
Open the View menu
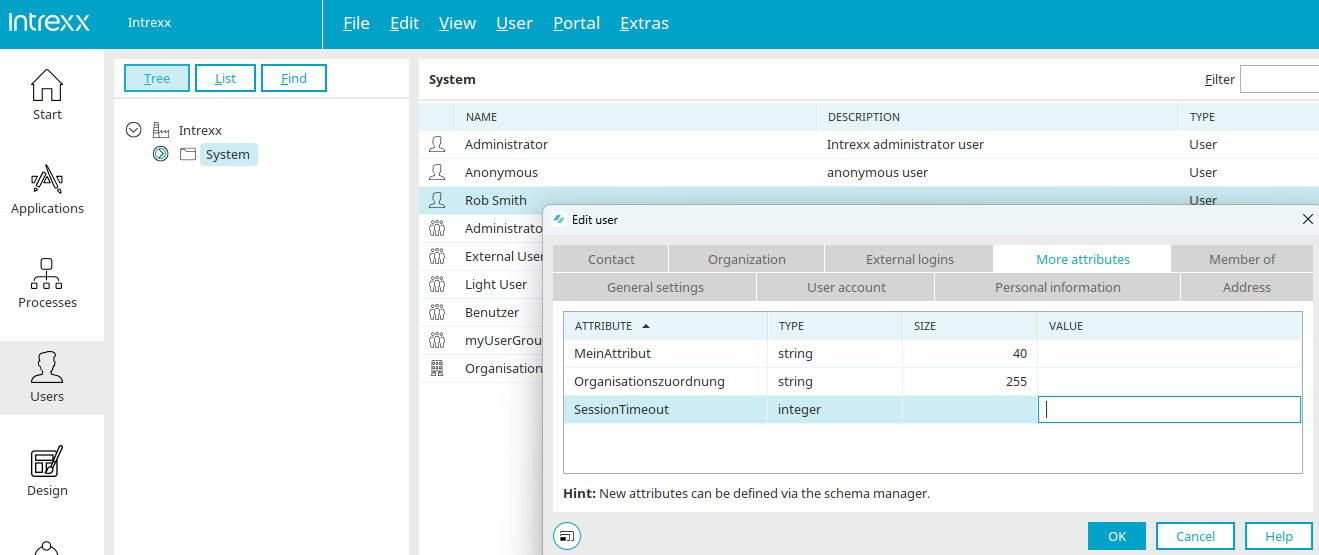[x=457, y=23]
